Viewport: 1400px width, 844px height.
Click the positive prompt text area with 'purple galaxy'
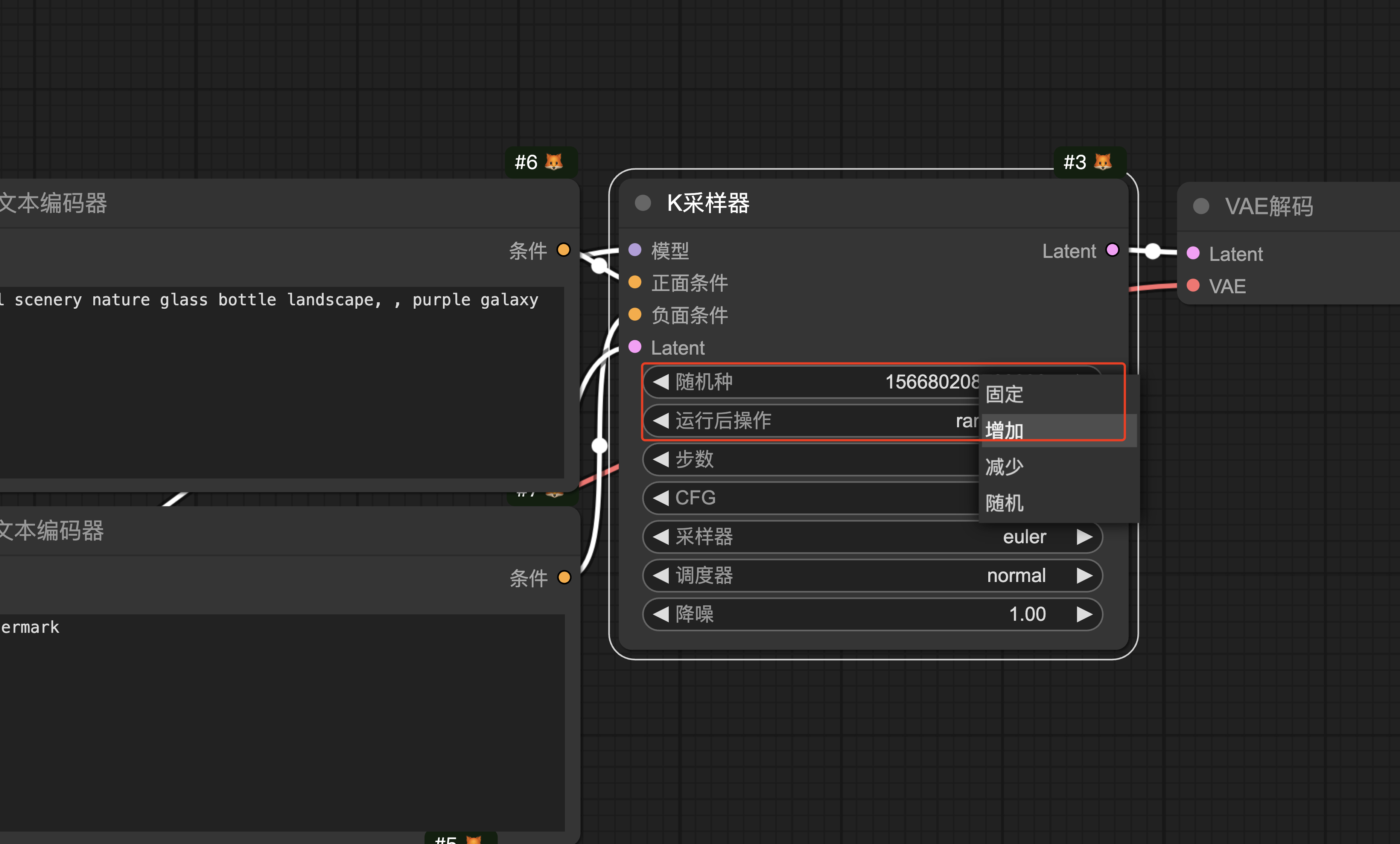click(282, 382)
